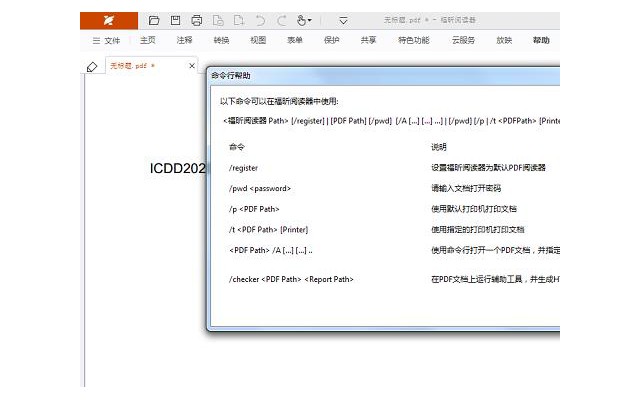
Task: Click the 以下命令可以在福昕阅读器中使用 heading
Action: tap(279, 101)
